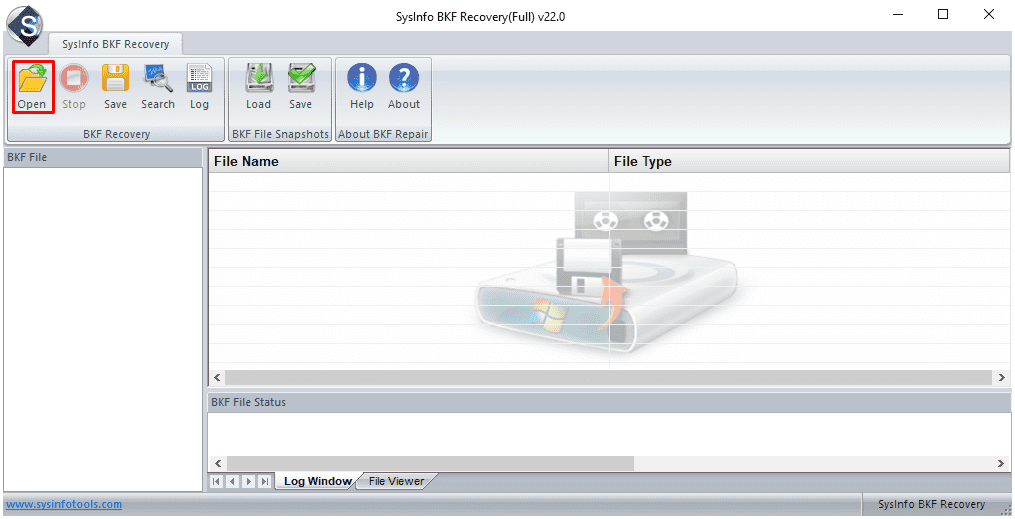Screen dimensions: 1015x519
Task: Open the Help icon
Action: [362, 87]
